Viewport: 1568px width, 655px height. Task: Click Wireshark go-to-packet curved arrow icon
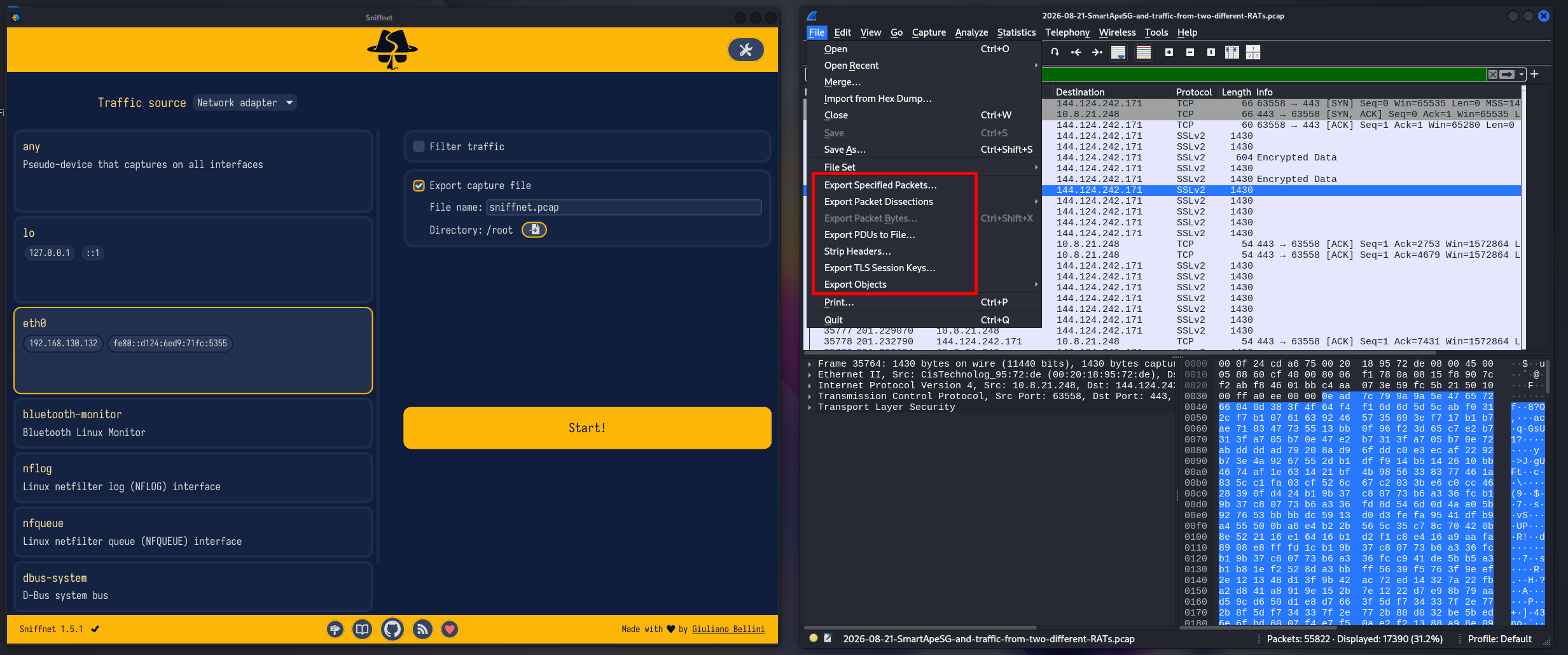point(1055,52)
